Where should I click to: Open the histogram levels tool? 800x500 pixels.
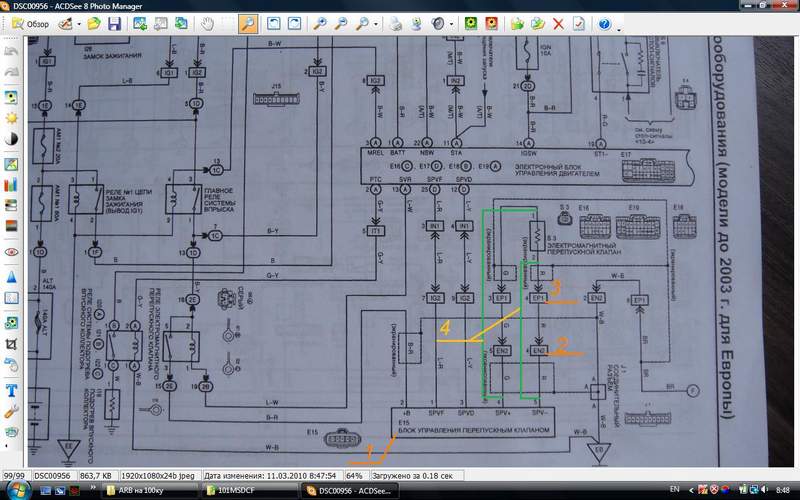coord(11,185)
